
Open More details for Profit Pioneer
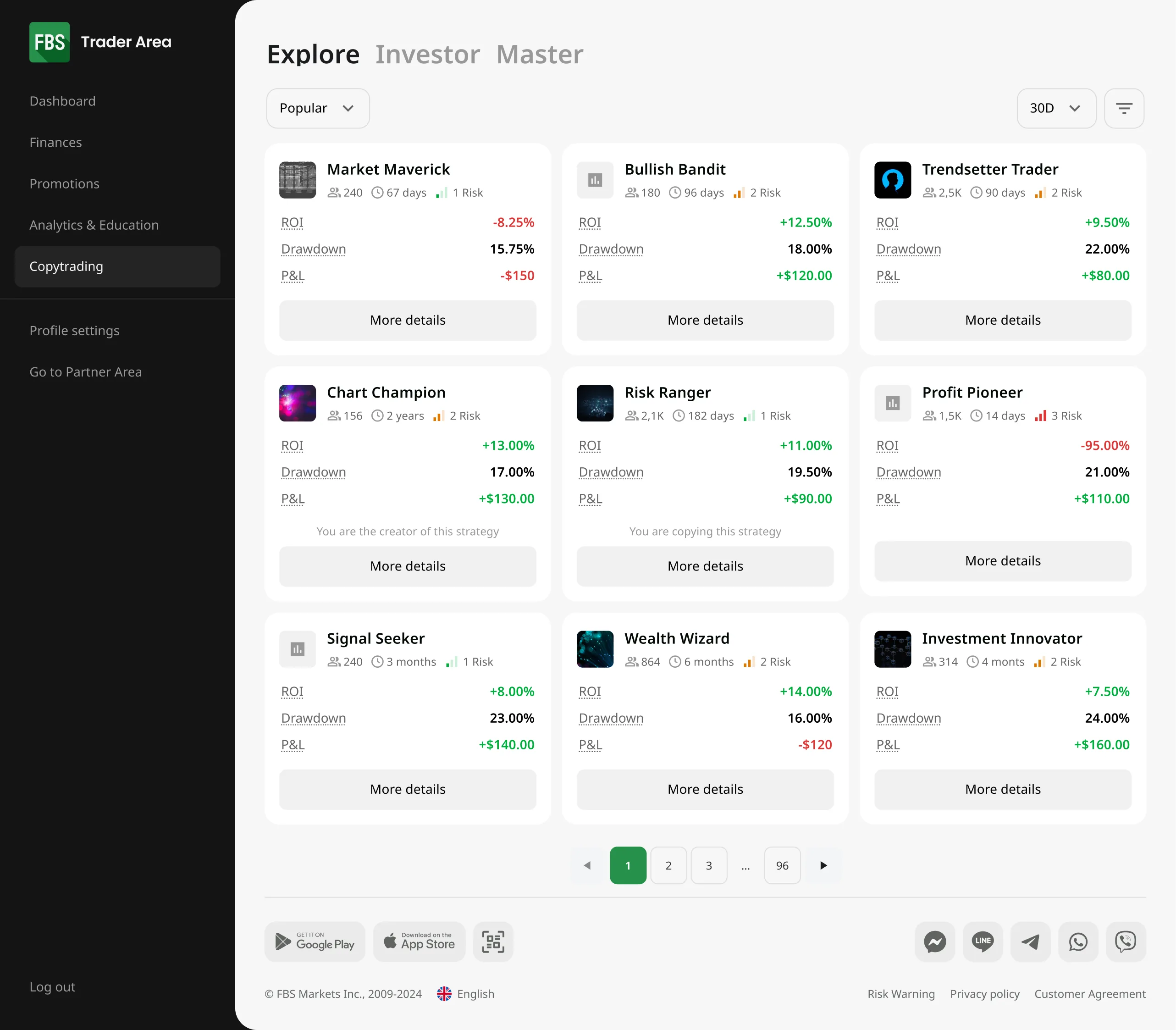(1003, 561)
